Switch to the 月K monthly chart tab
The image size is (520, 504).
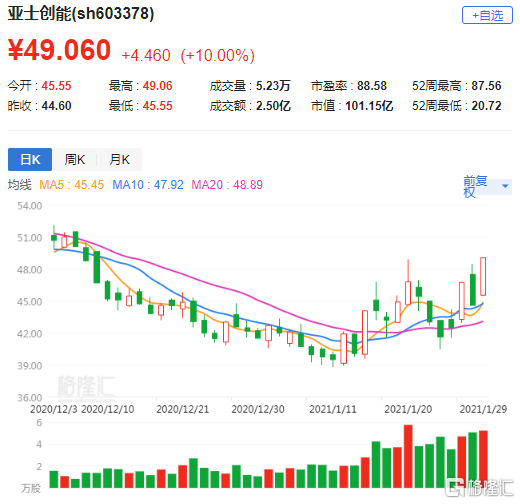(x=119, y=159)
